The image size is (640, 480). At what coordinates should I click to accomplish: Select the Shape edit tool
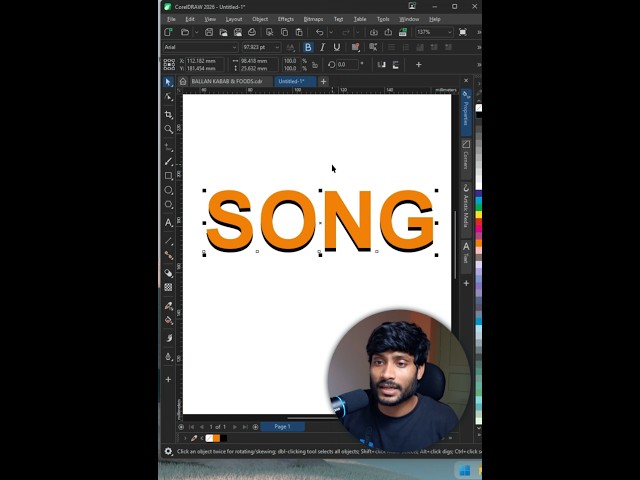click(x=168, y=97)
